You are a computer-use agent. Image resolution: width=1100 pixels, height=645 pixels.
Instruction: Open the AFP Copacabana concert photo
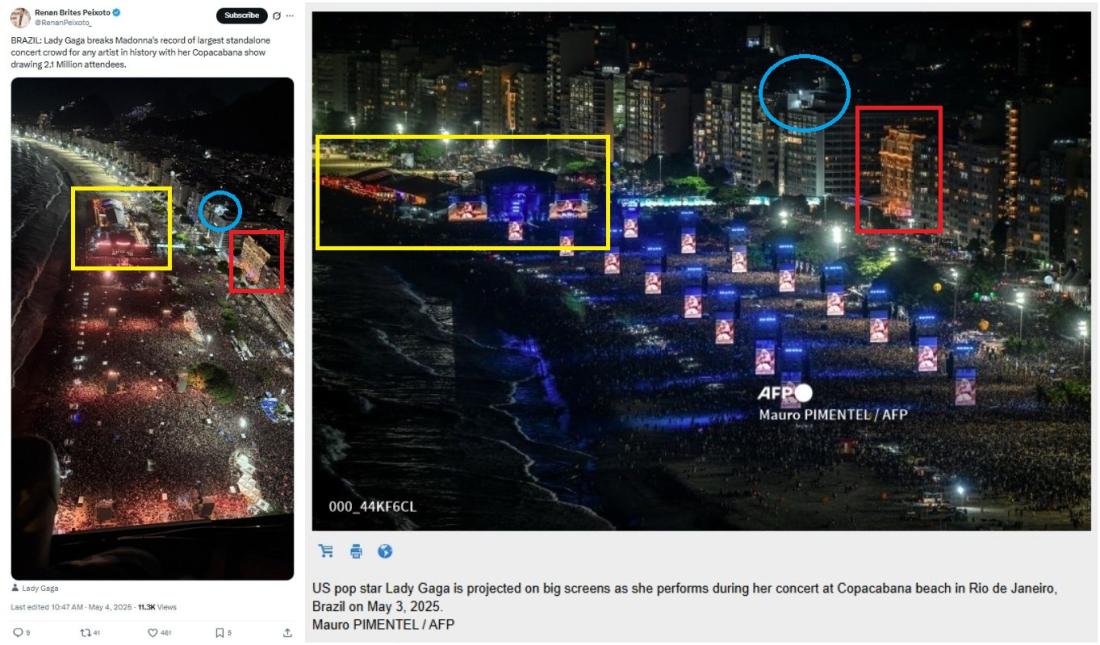pyautogui.click(x=701, y=271)
